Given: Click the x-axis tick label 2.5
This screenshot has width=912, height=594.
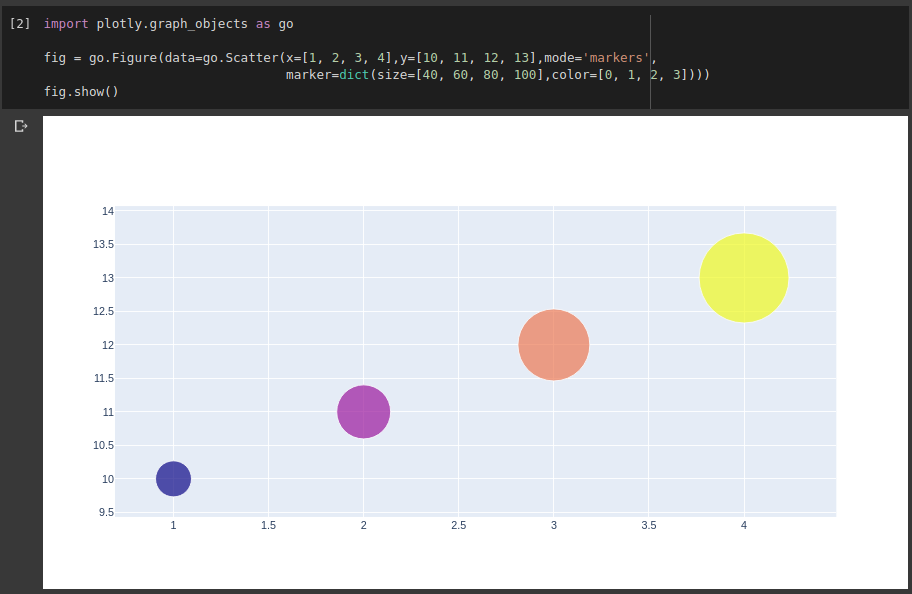Looking at the screenshot, I should [458, 524].
